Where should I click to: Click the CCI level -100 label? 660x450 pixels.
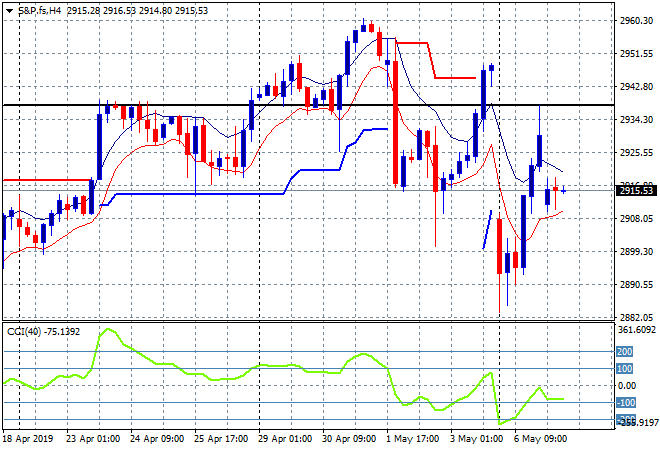click(626, 403)
